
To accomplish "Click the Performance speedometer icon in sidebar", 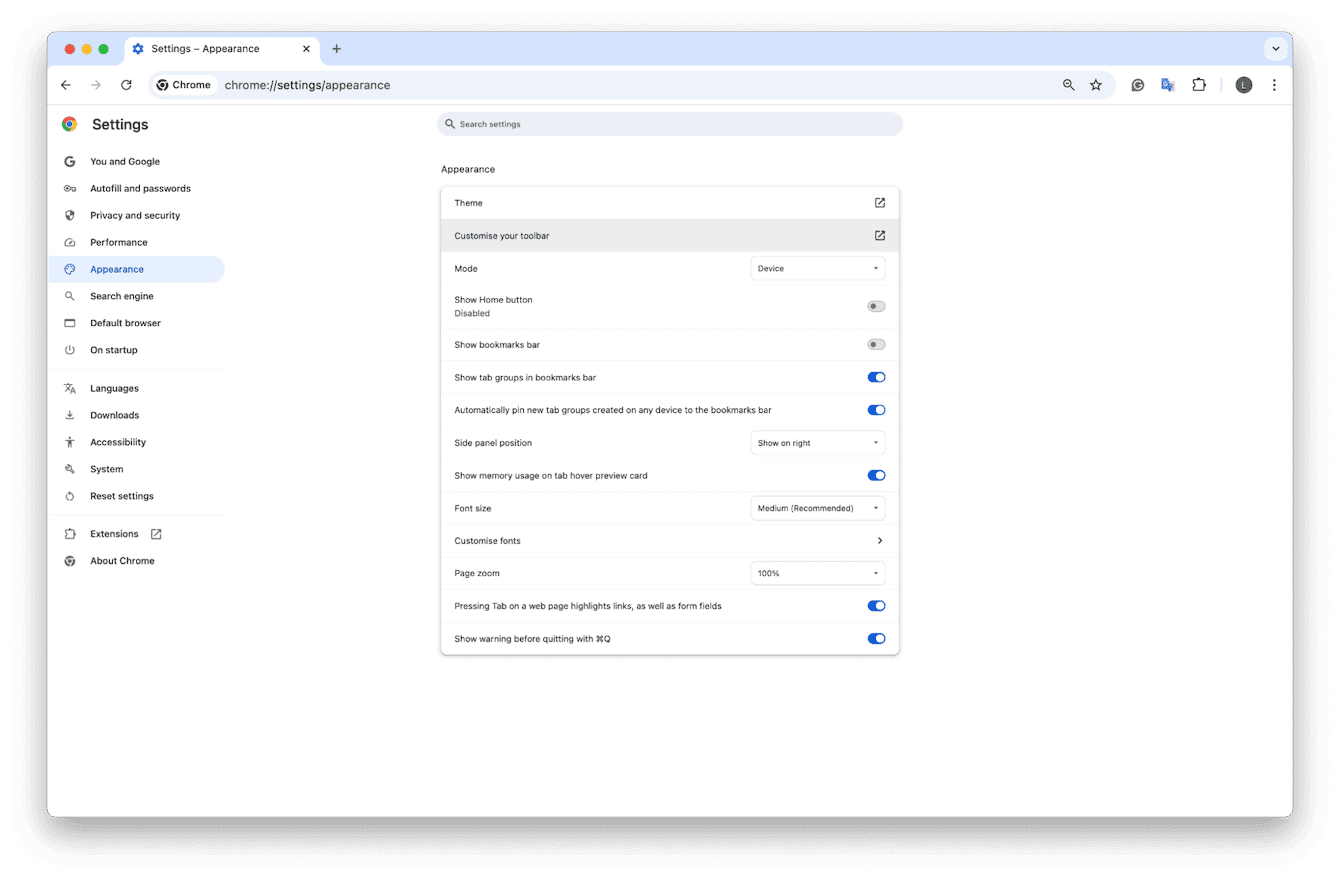I will (x=69, y=242).
